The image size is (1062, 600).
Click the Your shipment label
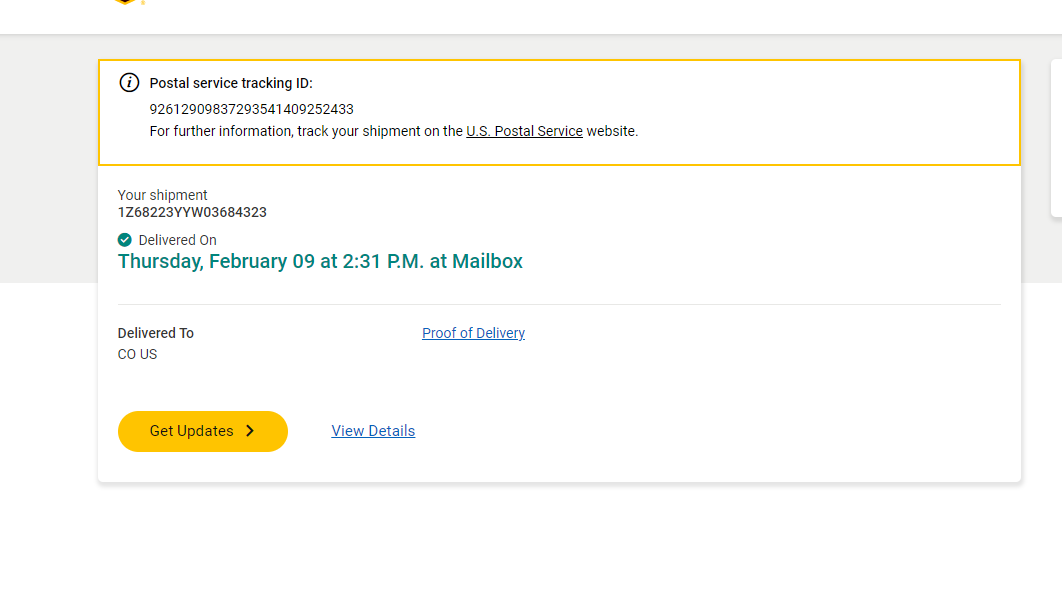[x=163, y=195]
